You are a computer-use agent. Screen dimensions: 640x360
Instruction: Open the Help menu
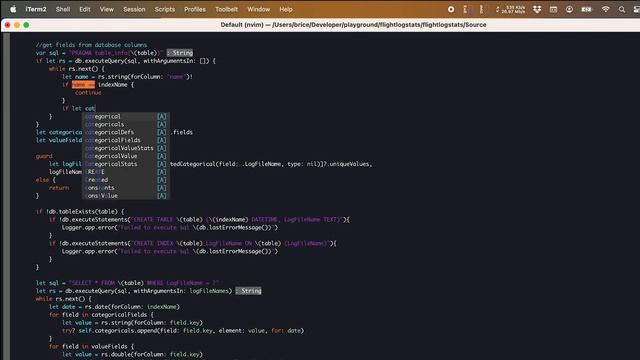pos(286,9)
